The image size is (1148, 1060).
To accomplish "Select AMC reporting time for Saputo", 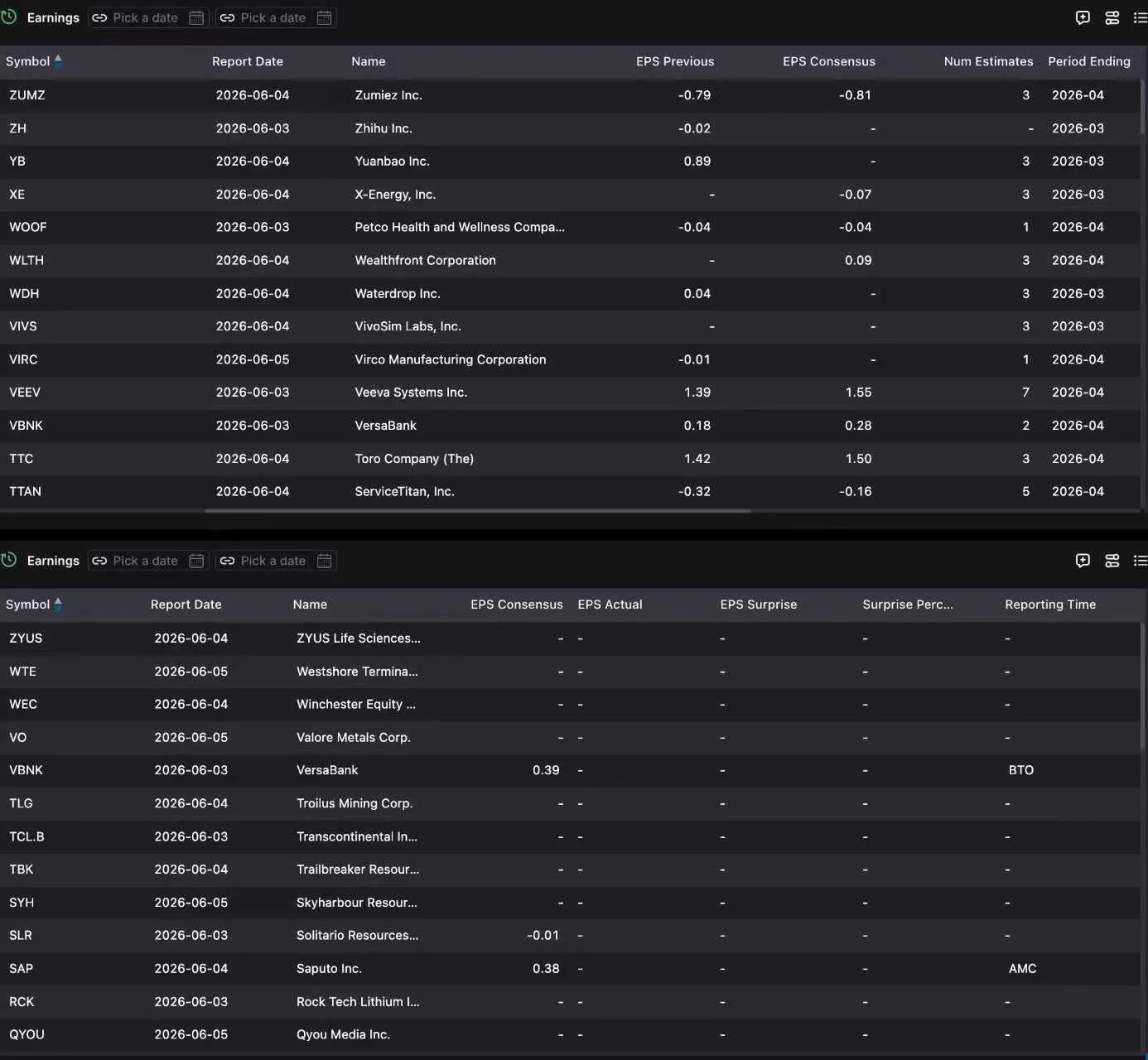I will pos(1023,969).
